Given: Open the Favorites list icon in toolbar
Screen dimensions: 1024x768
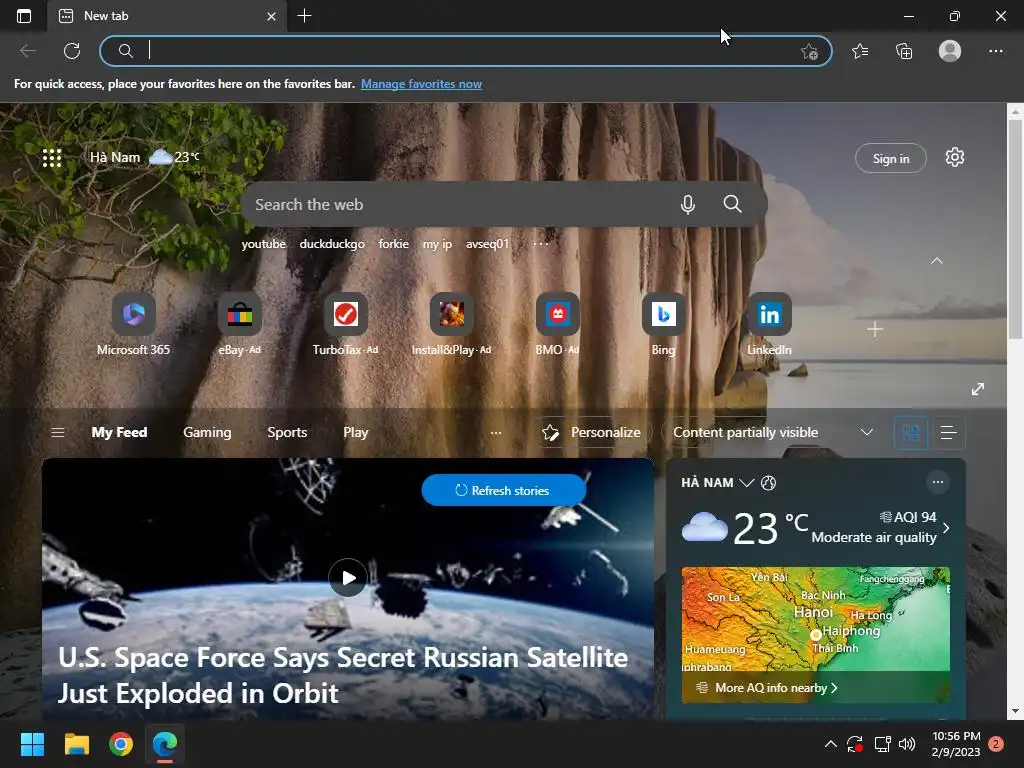Looking at the screenshot, I should 860,51.
